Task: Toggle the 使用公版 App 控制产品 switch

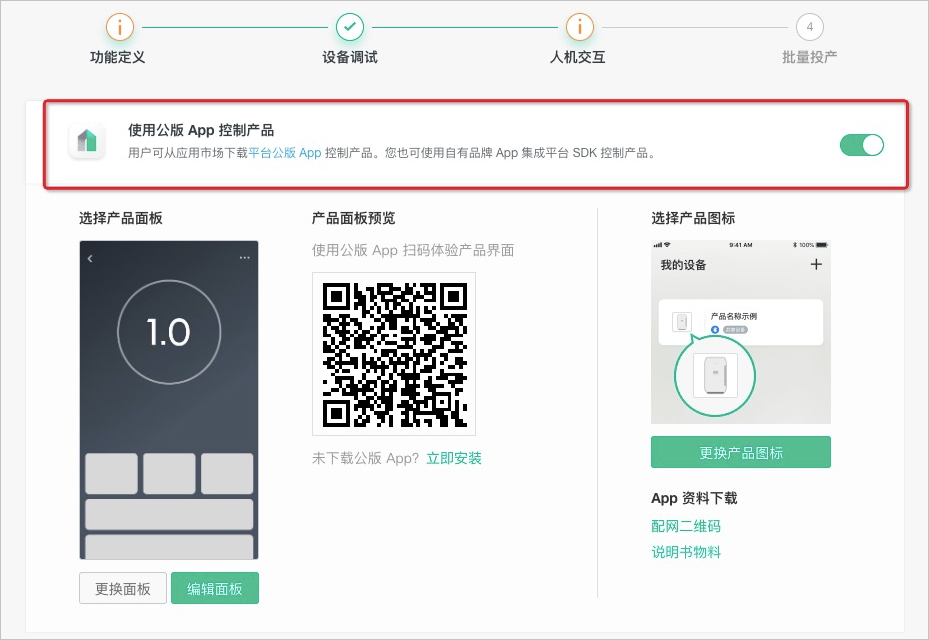Action: pos(861,145)
